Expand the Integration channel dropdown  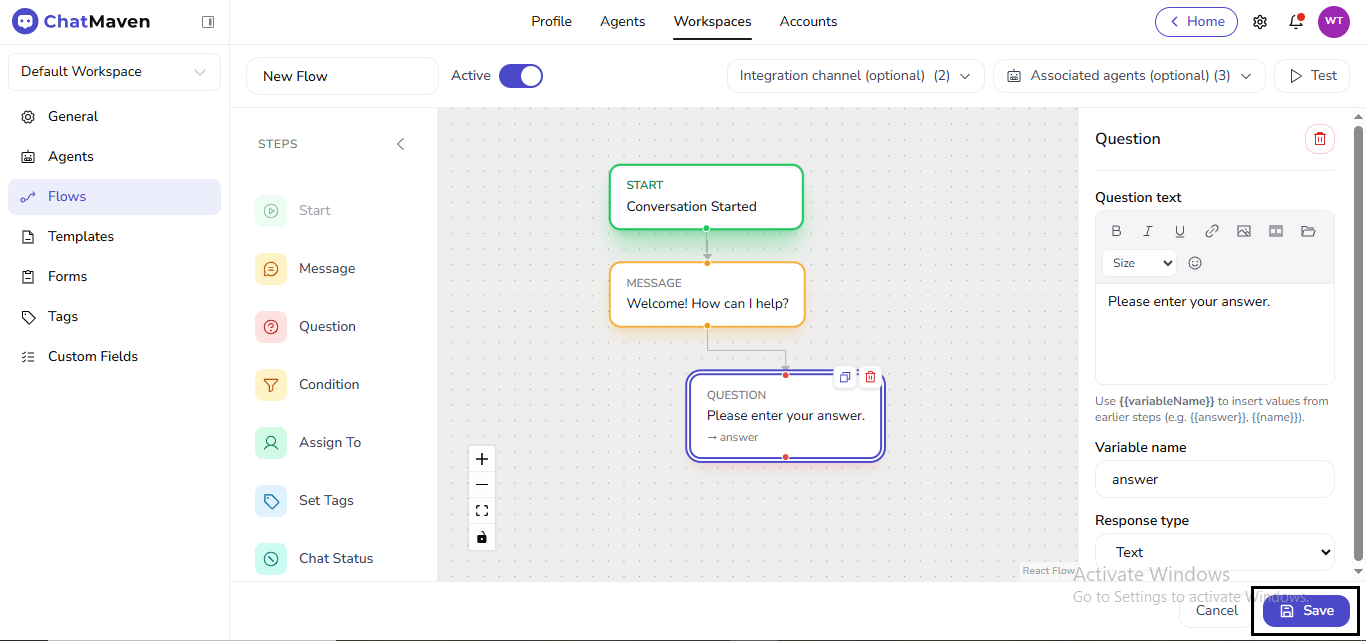click(855, 76)
